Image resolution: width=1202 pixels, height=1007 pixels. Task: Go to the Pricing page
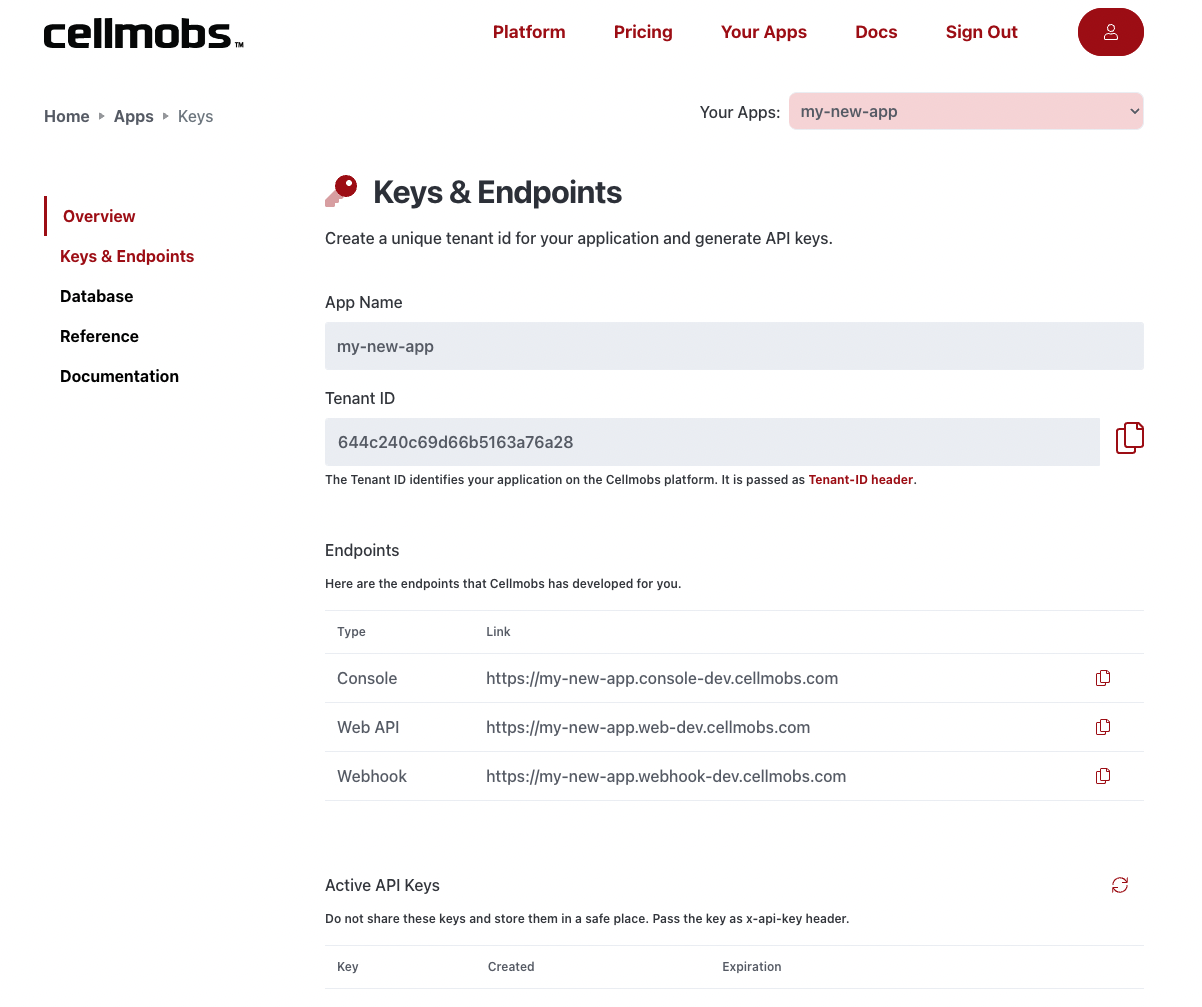point(643,32)
